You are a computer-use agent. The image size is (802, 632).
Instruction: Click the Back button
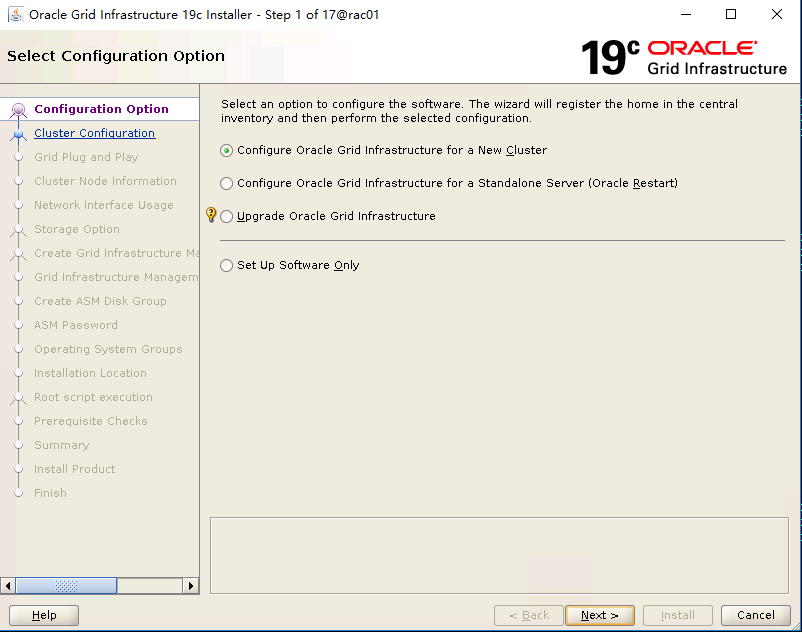[x=529, y=615]
